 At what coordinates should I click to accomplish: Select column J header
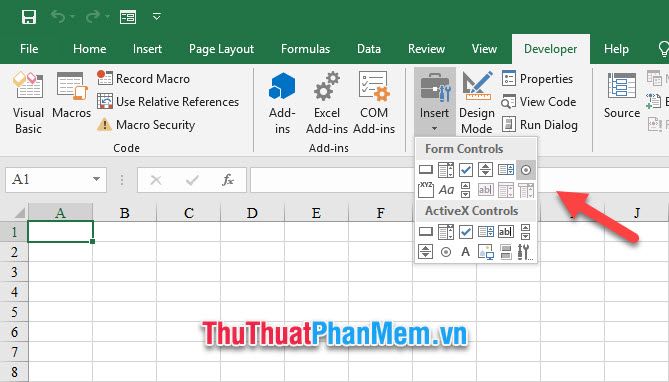637,212
